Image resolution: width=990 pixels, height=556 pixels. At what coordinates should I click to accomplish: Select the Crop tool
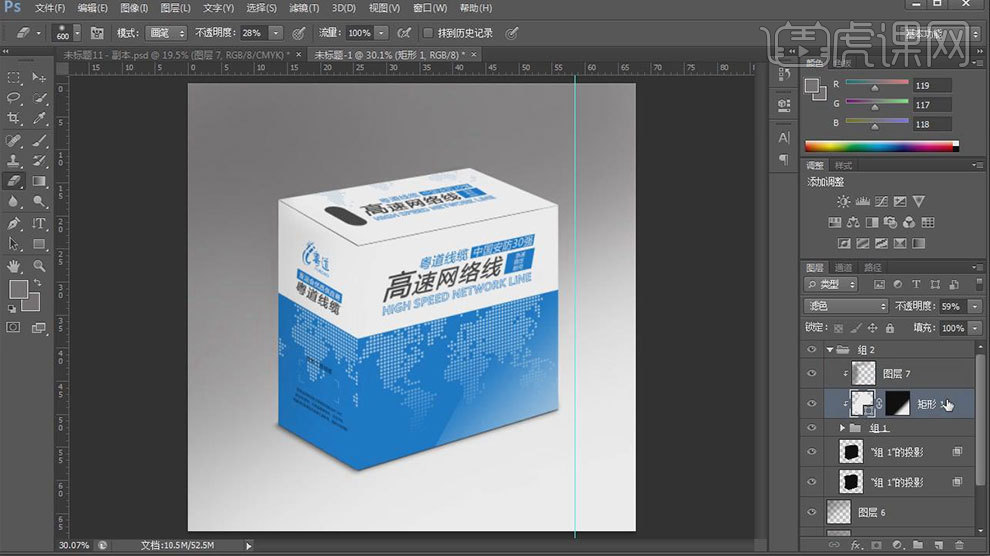coord(13,119)
